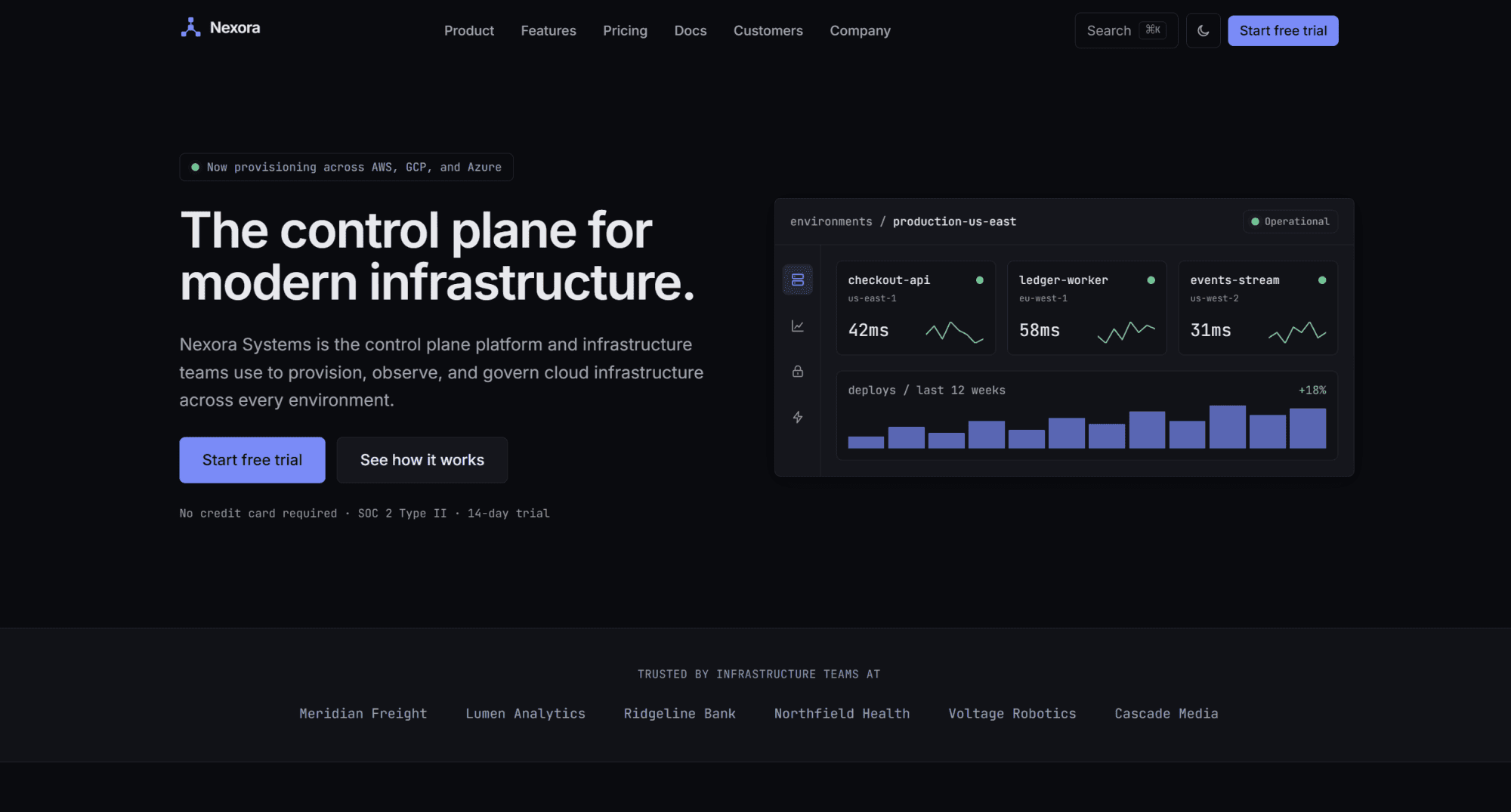Open the checkout-api service card
The width and height of the screenshot is (1511, 812).
[x=916, y=308]
